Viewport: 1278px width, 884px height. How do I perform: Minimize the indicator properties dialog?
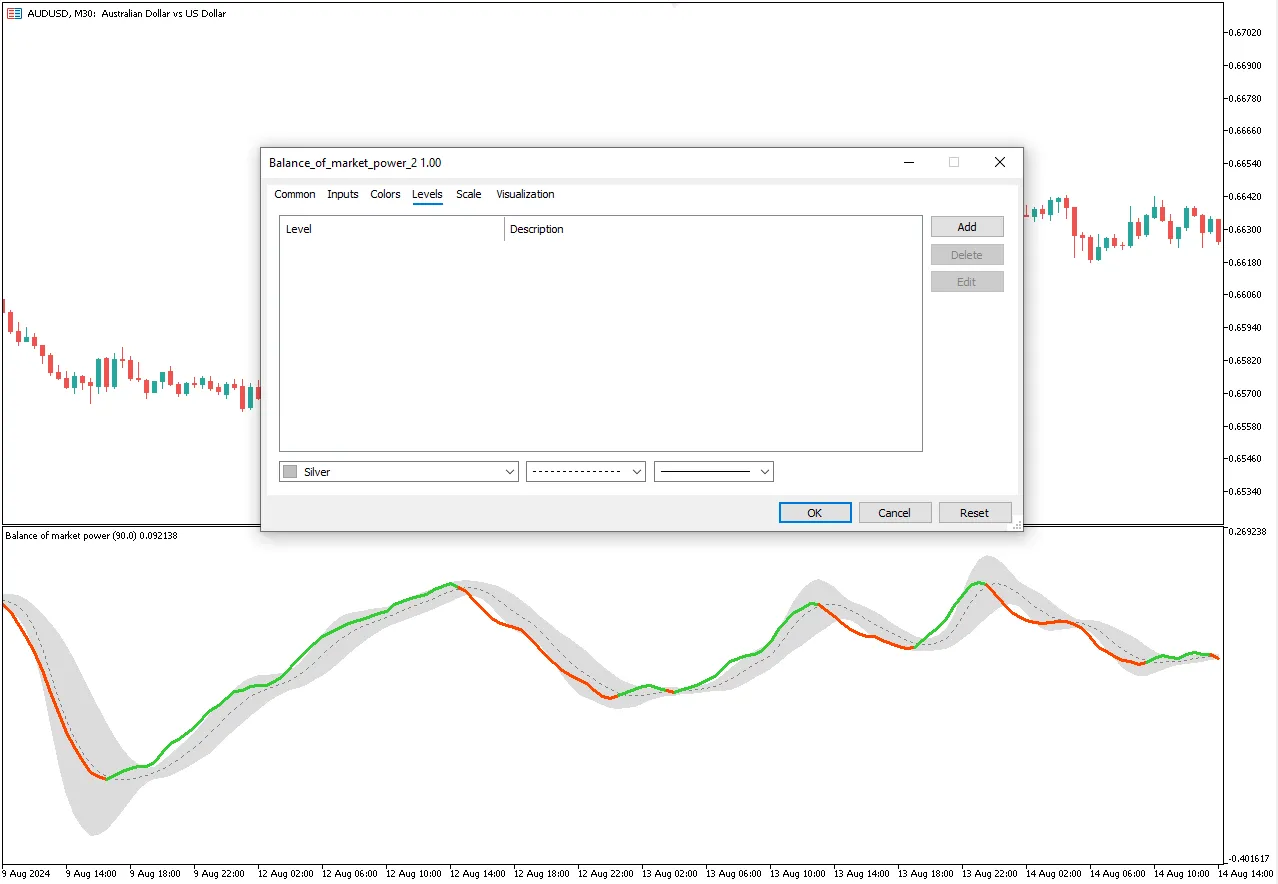point(908,162)
